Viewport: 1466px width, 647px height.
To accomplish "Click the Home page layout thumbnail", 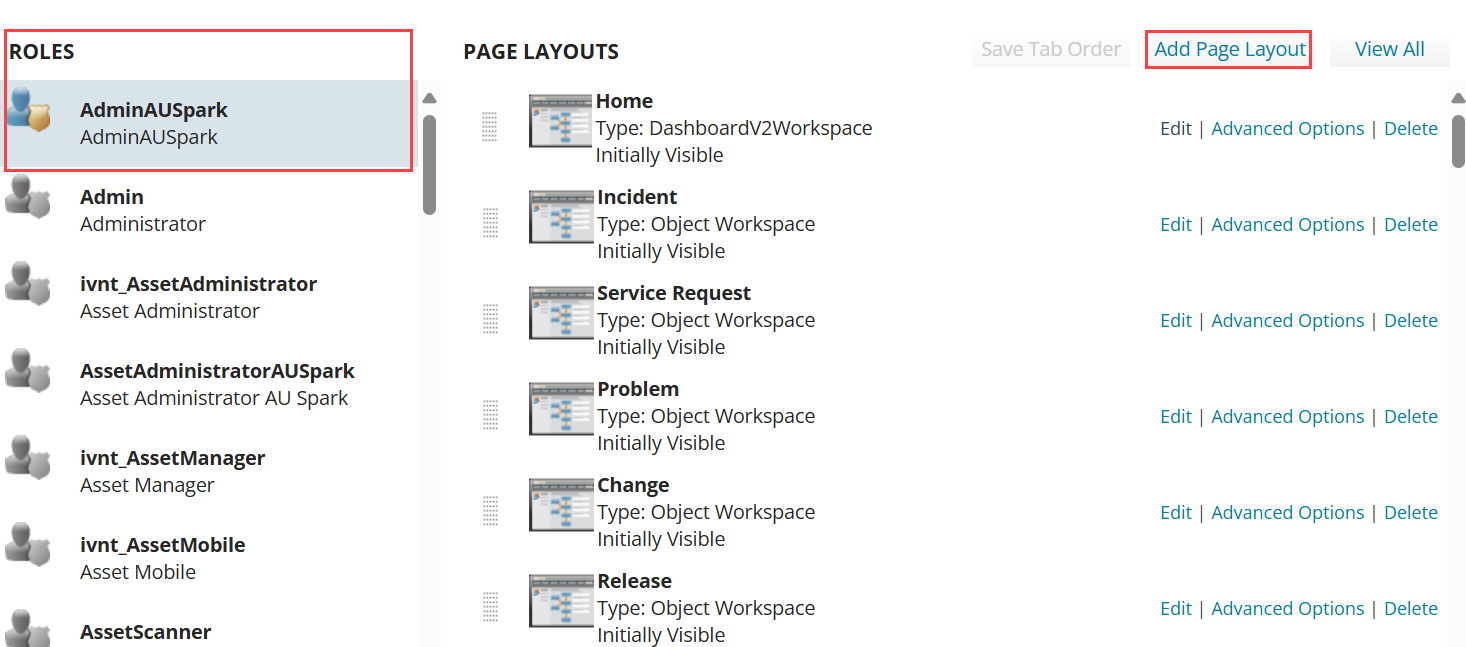I will click(560, 121).
